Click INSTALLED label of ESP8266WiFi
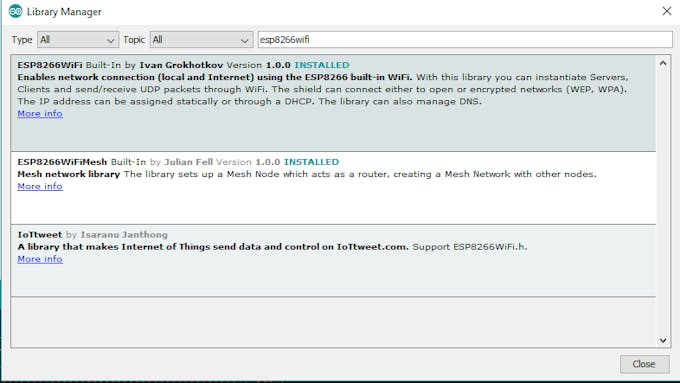Image resolution: width=680 pixels, height=383 pixels. coord(322,65)
